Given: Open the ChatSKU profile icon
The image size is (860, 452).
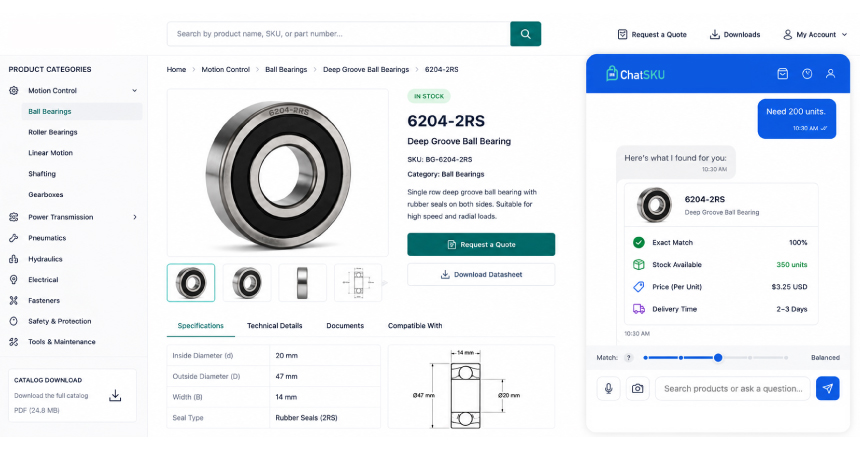Looking at the screenshot, I should 830,74.
